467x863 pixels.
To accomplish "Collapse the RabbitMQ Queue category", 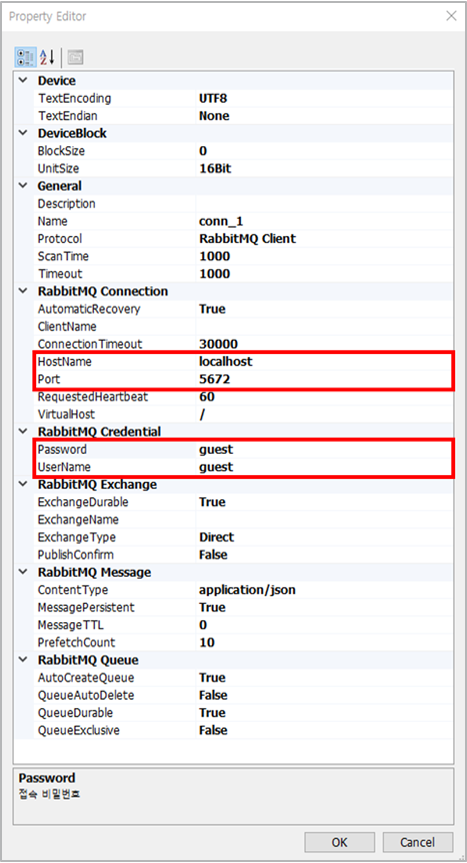I will click(23, 660).
